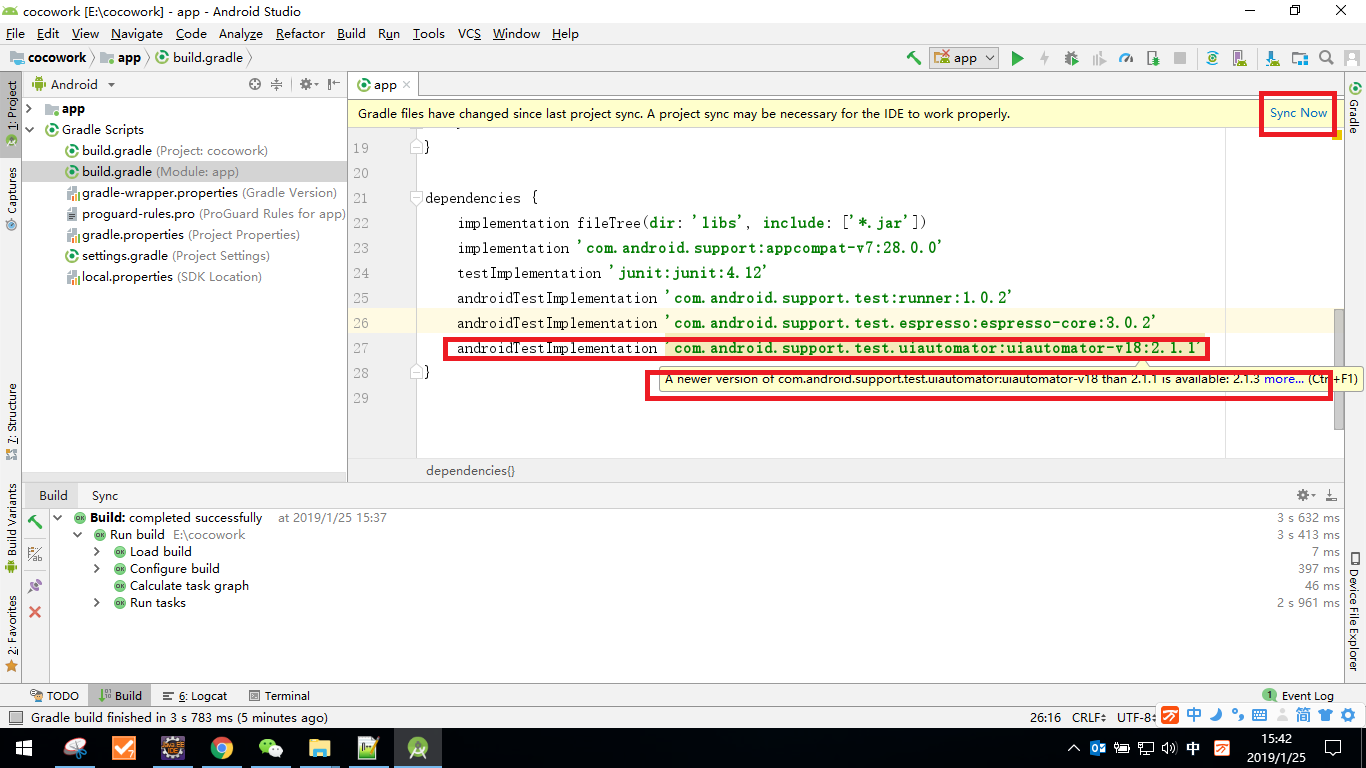
Task: Click the CRLF line separator in status bar
Action: 1088,717
